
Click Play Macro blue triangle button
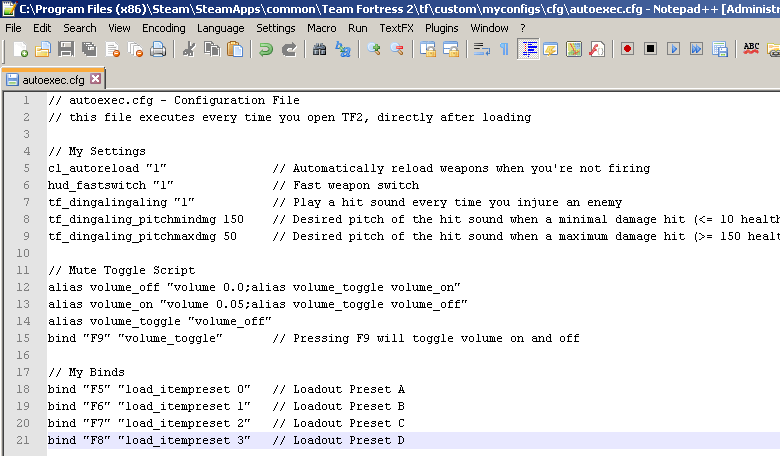[x=674, y=49]
